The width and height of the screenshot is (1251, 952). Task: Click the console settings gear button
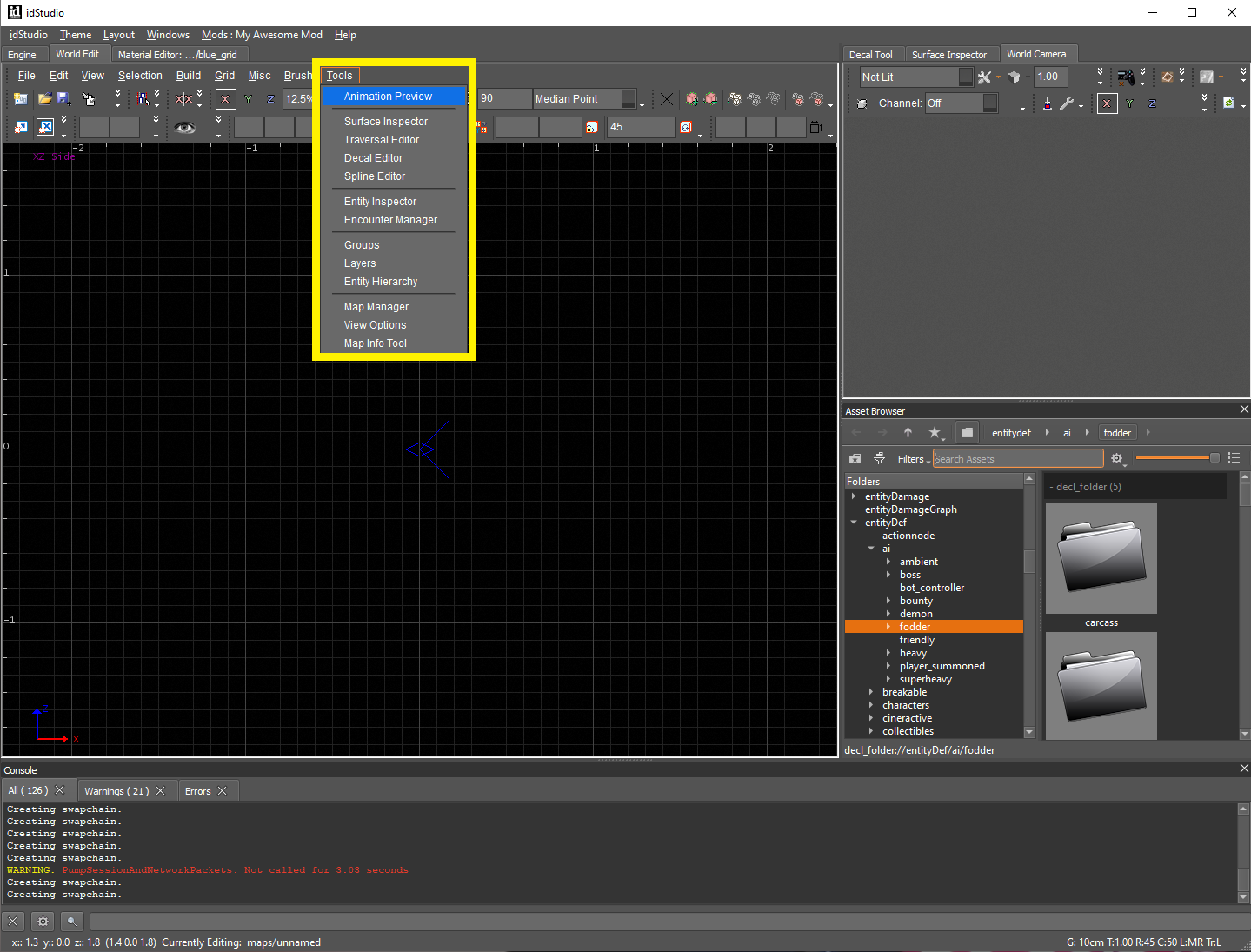[43, 922]
